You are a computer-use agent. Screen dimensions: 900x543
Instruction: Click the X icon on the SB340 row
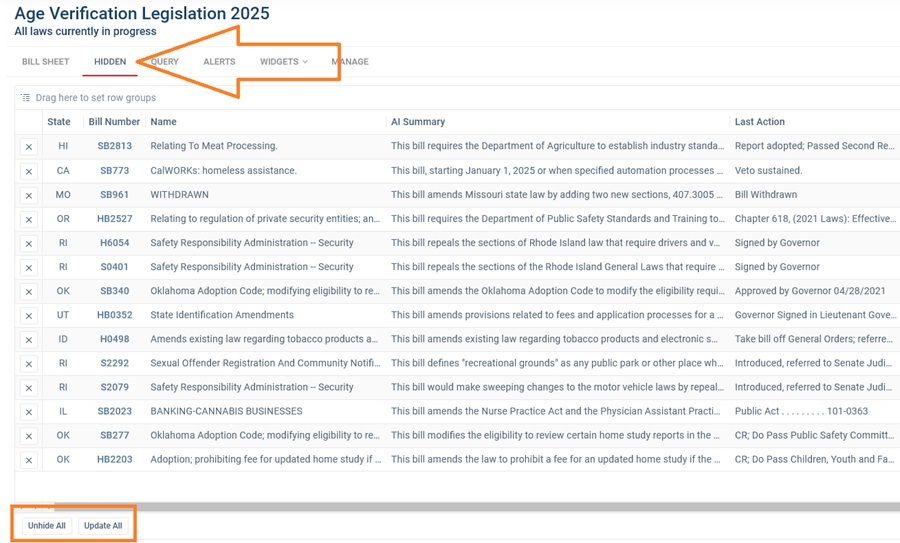(28, 291)
